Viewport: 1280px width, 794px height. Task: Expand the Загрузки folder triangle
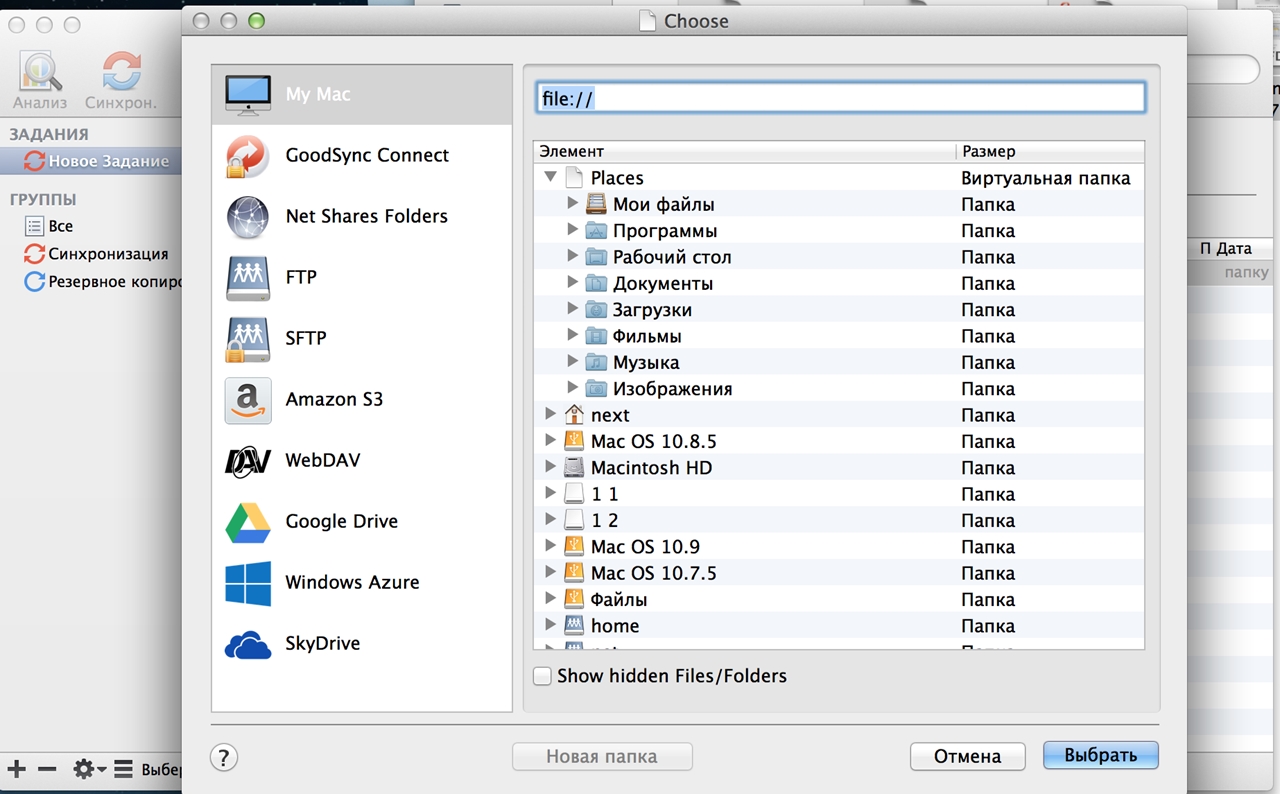(x=573, y=309)
